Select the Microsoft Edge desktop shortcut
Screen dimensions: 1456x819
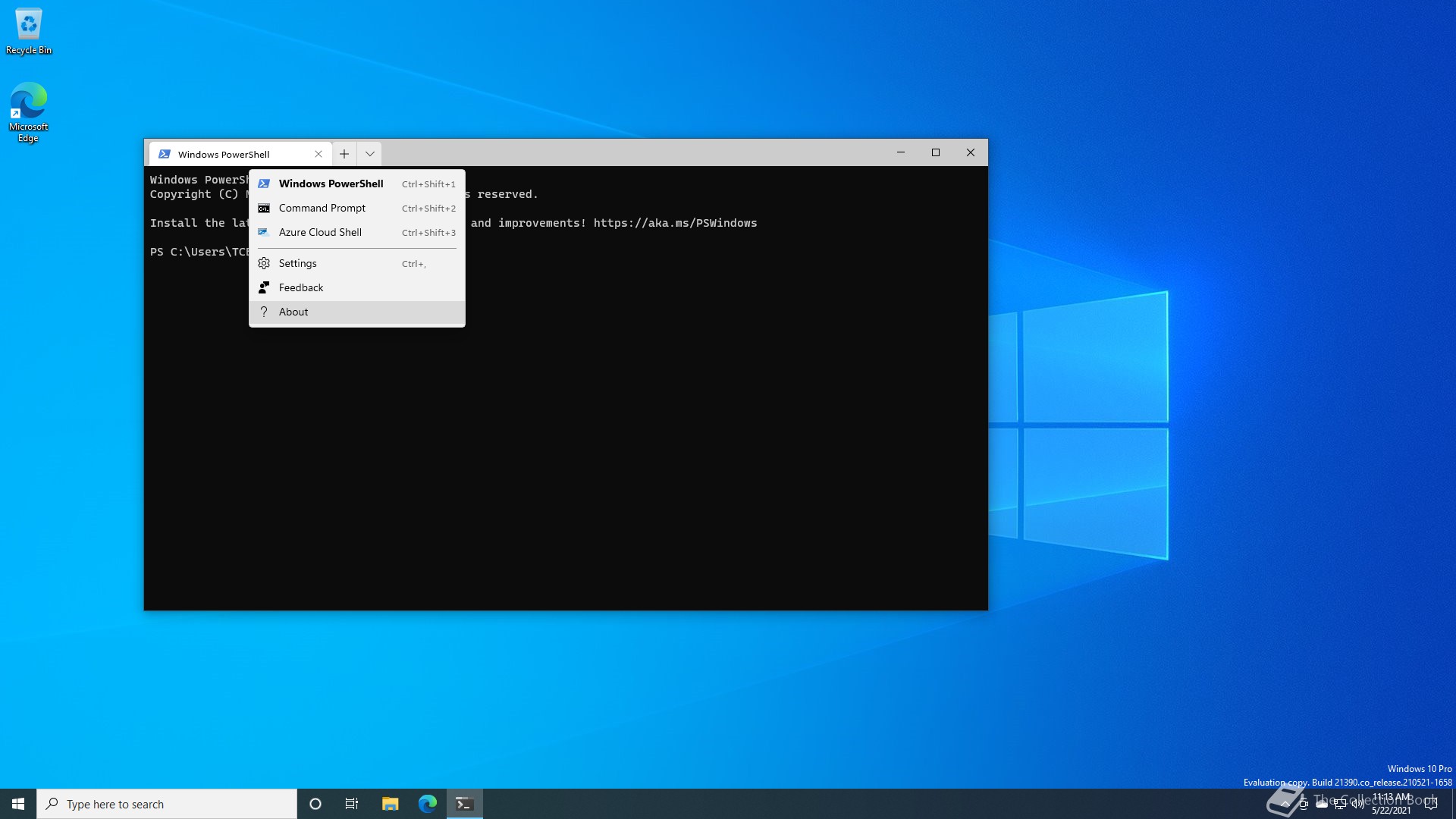point(29,112)
